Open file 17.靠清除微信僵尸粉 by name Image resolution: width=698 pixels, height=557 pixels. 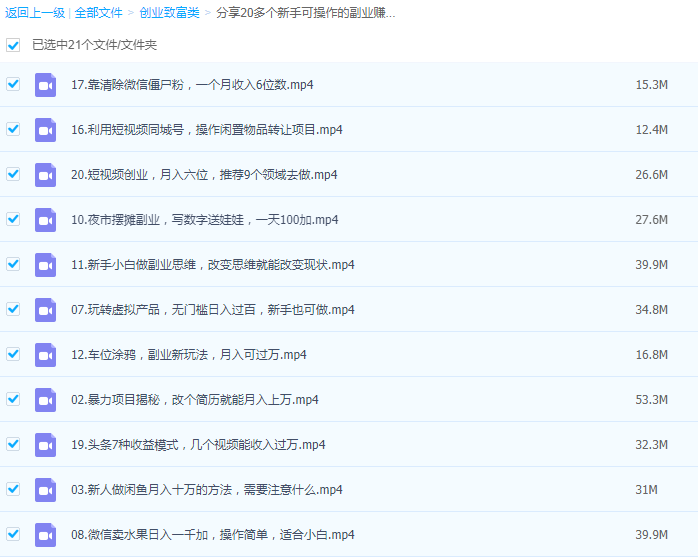[192, 85]
